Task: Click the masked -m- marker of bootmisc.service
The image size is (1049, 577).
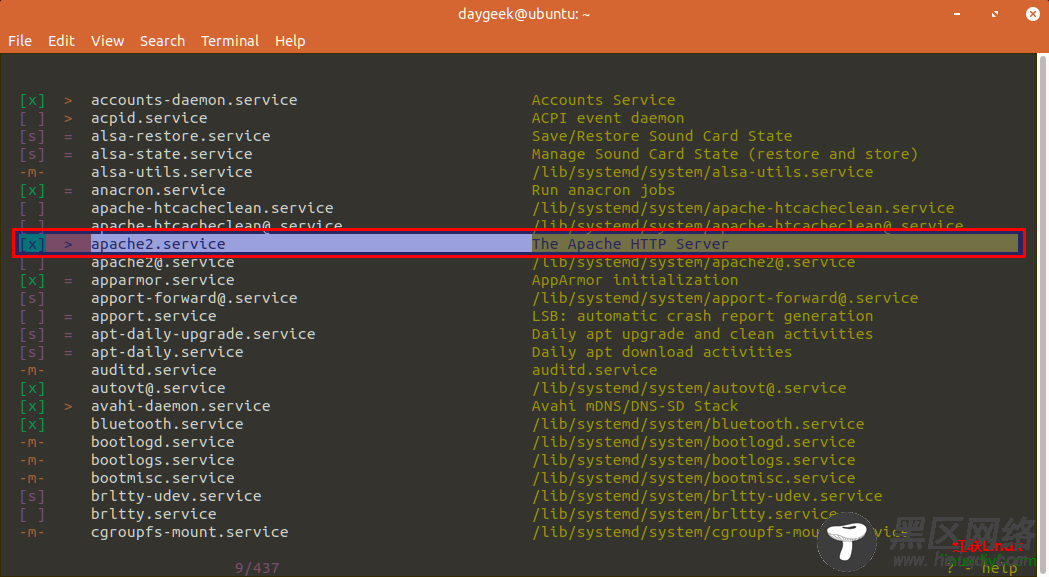Action: [x=32, y=479]
